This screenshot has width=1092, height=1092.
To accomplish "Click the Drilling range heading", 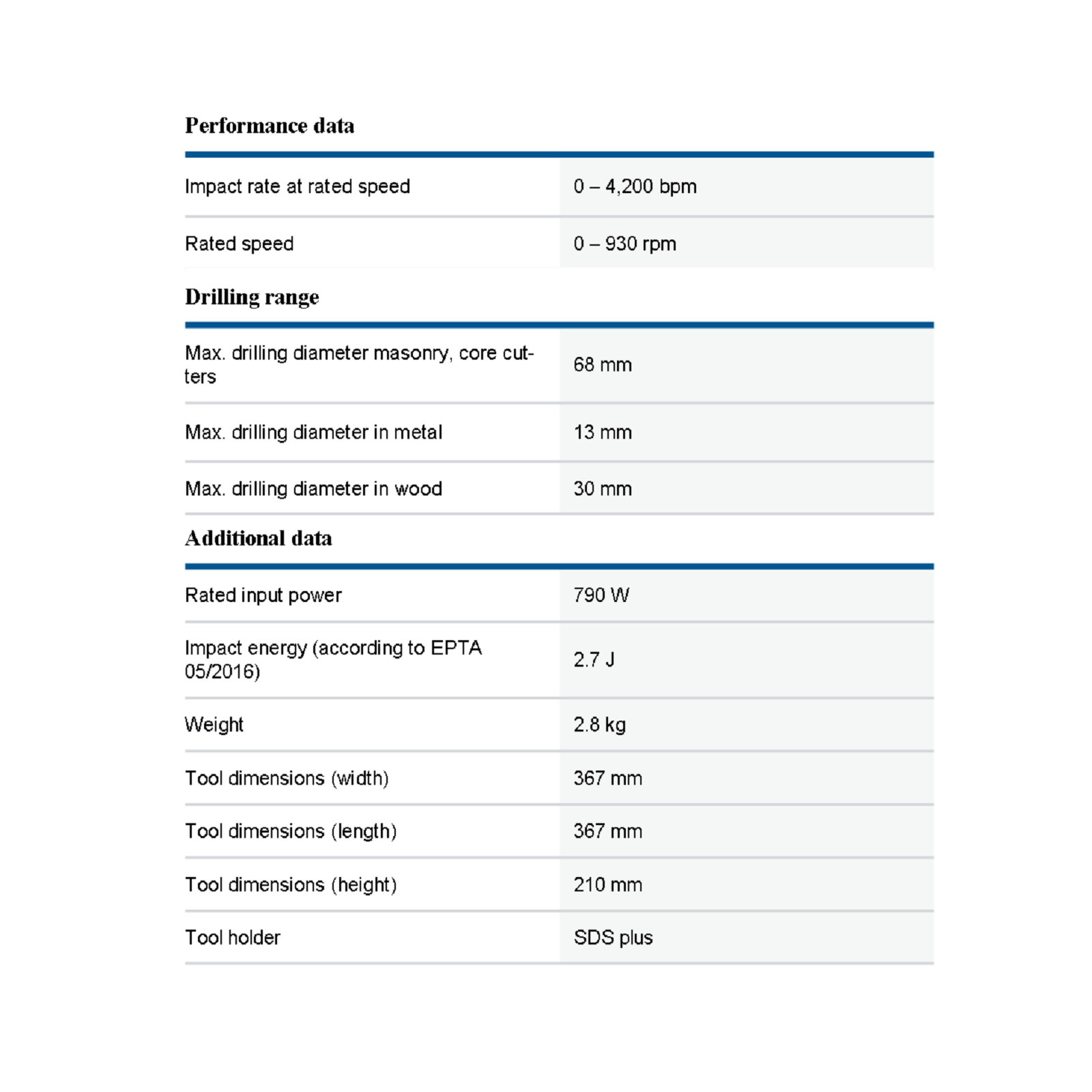I will [252, 297].
